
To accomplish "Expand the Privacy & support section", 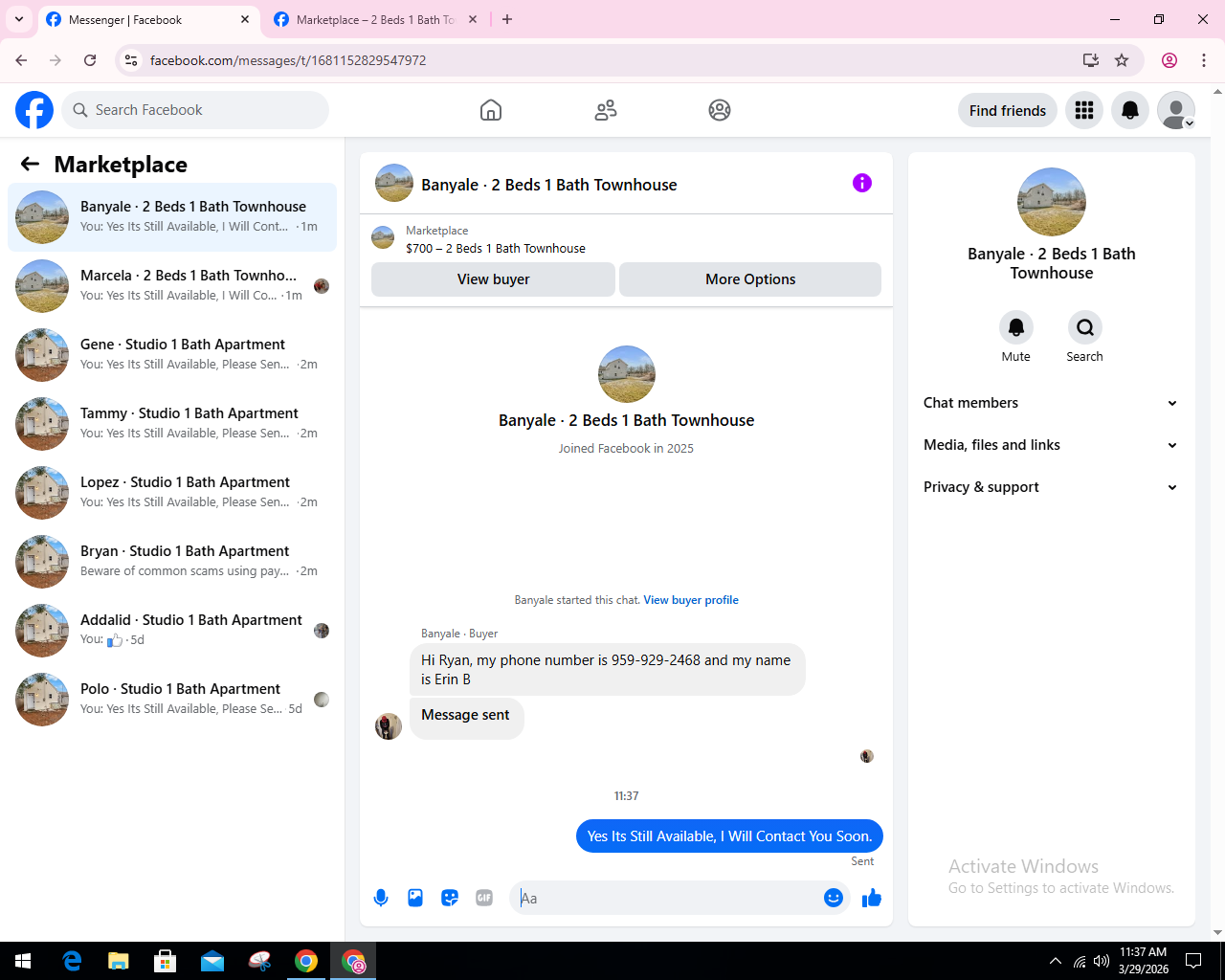I will [1051, 487].
